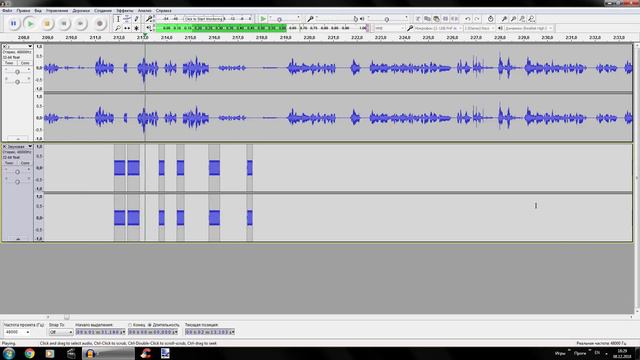640x360 pixels.
Task: Click 'Click to Start Monitoring' on the record meter
Action: 204,19
